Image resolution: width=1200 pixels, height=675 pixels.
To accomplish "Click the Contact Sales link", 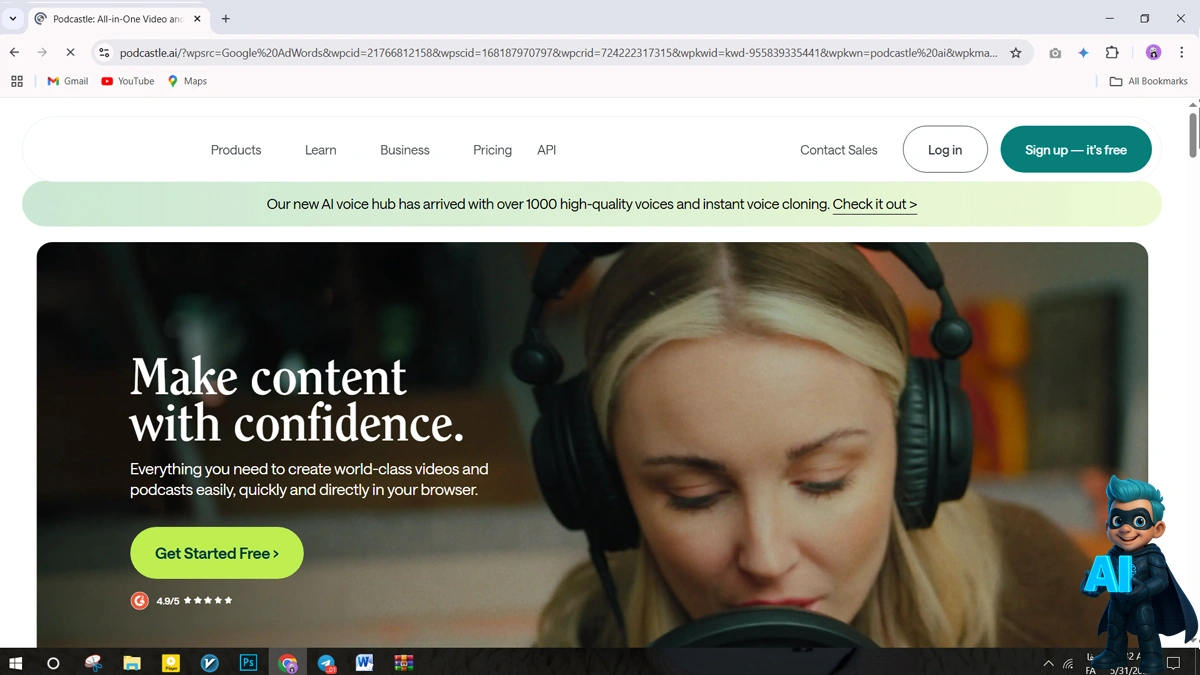I will (839, 150).
